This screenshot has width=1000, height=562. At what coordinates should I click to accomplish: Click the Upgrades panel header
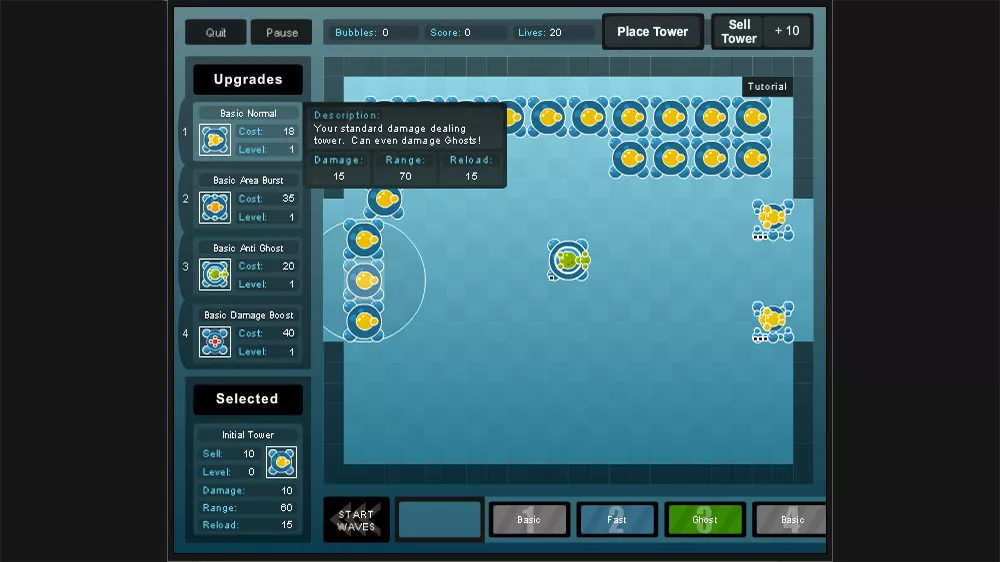[248, 80]
